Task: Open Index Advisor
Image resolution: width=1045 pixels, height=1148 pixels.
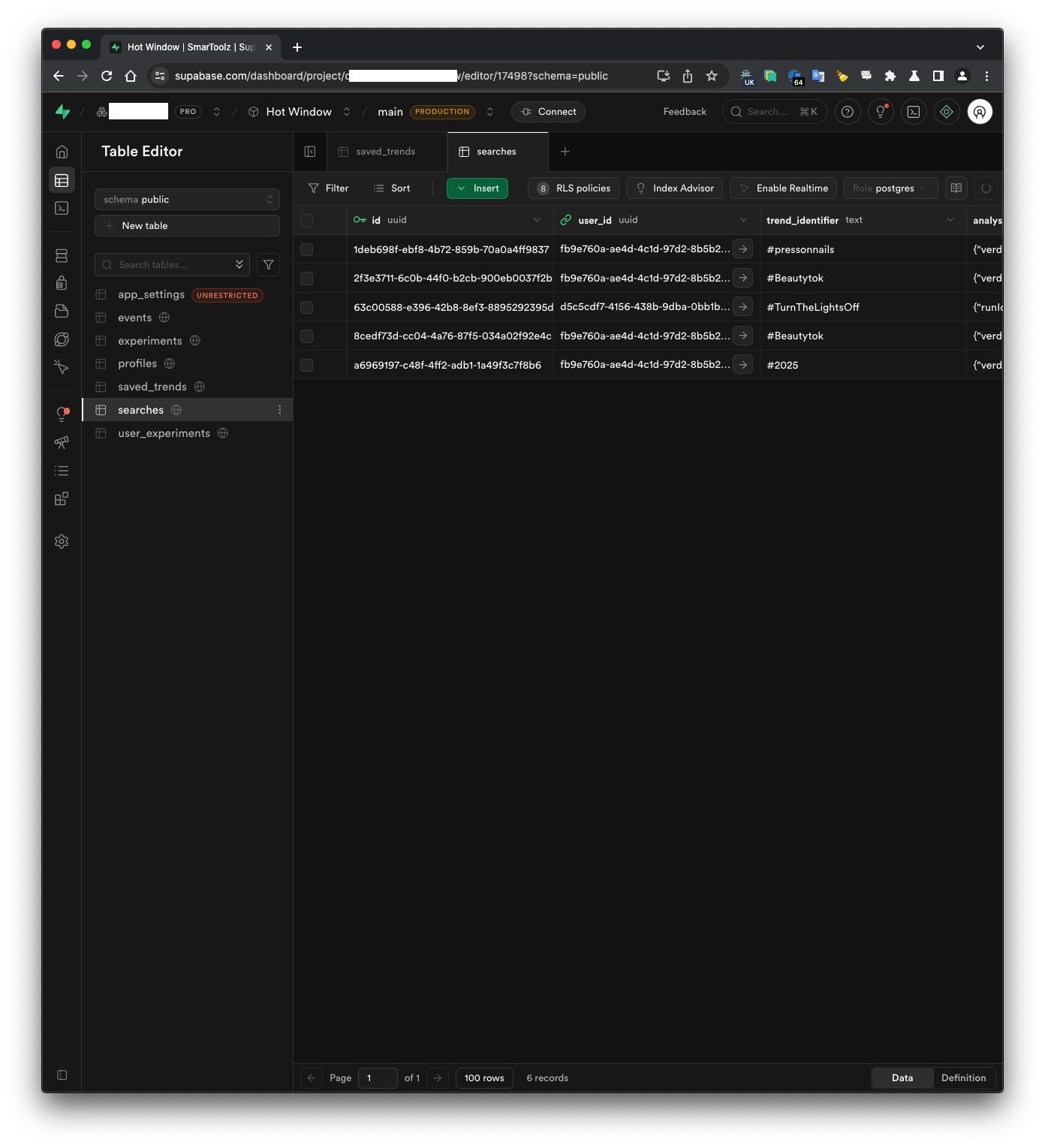Action: tap(674, 188)
